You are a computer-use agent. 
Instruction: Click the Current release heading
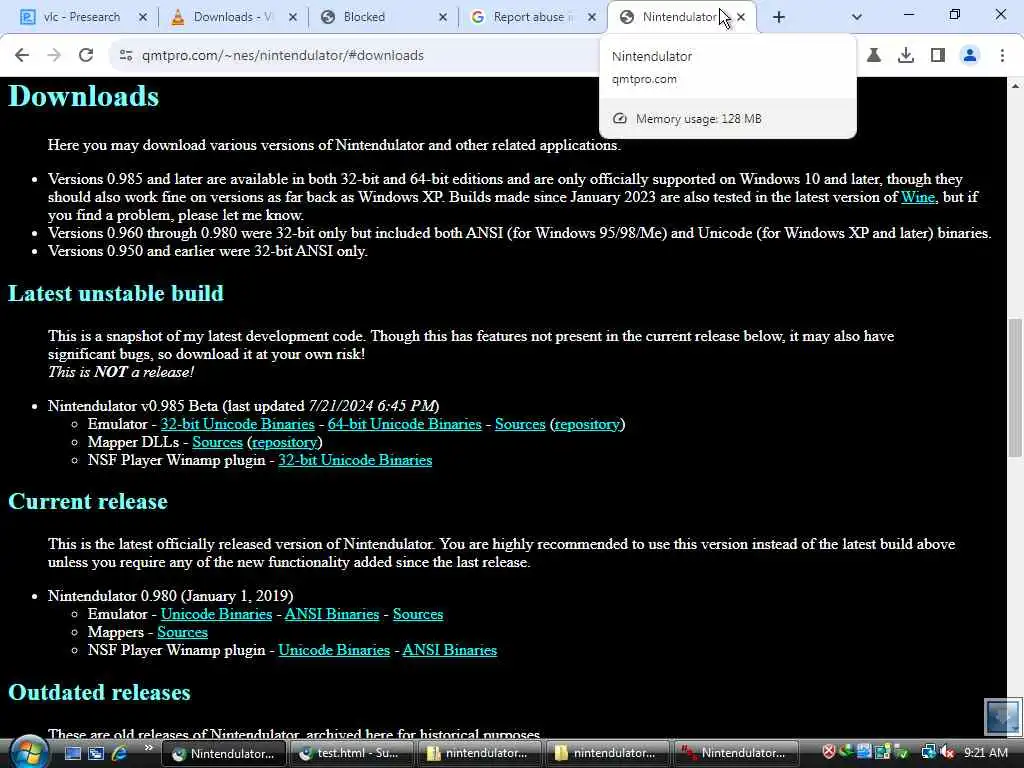(x=88, y=502)
